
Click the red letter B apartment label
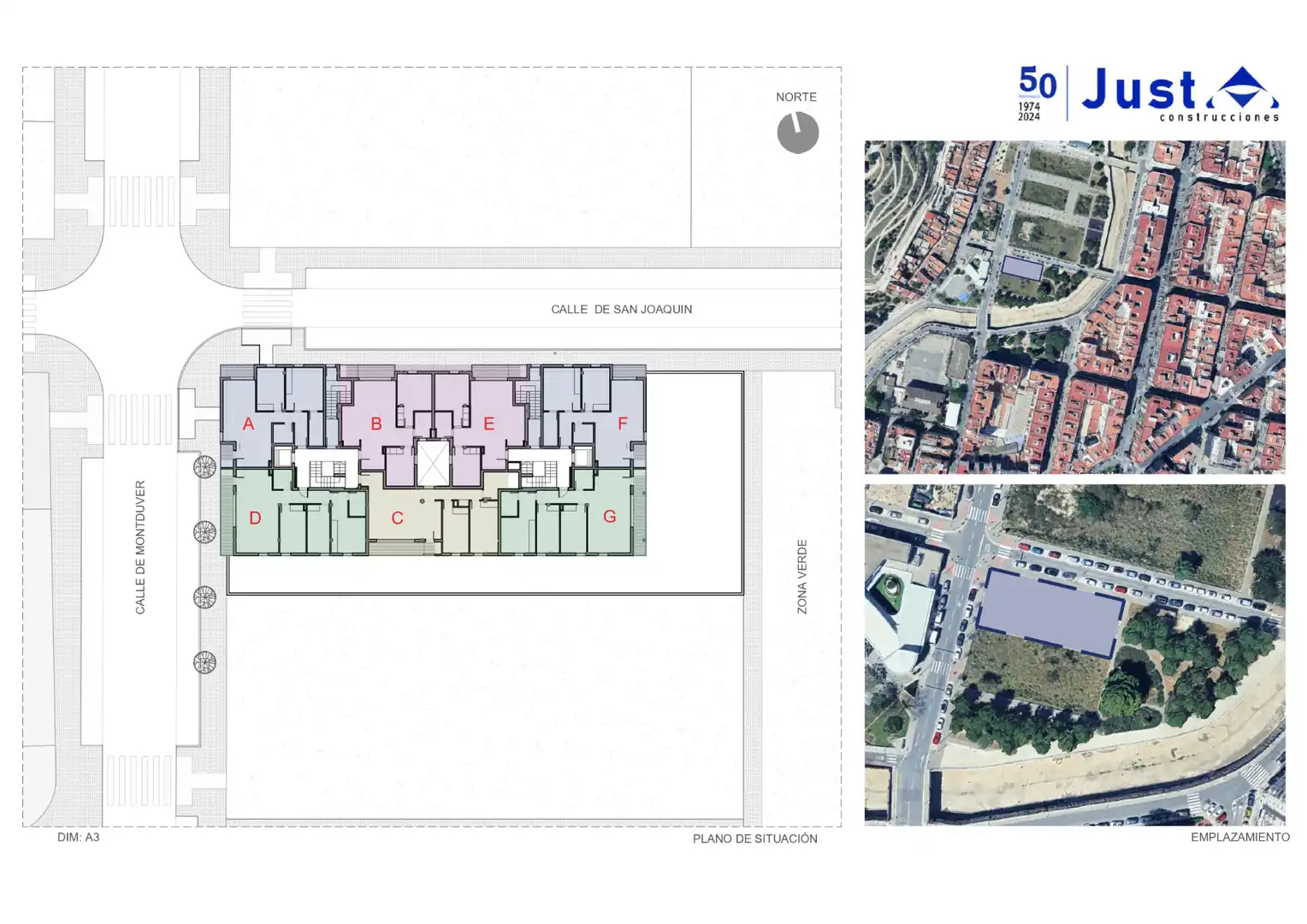tap(376, 423)
